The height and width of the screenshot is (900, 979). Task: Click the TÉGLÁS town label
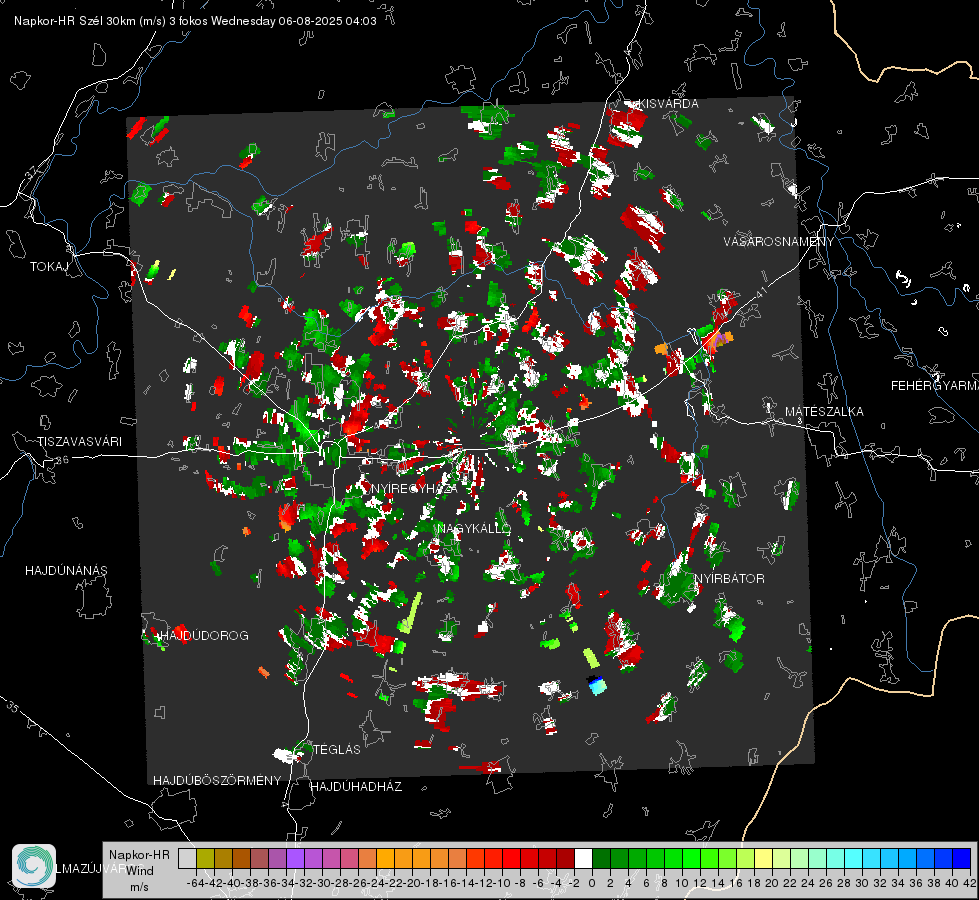coord(337,749)
